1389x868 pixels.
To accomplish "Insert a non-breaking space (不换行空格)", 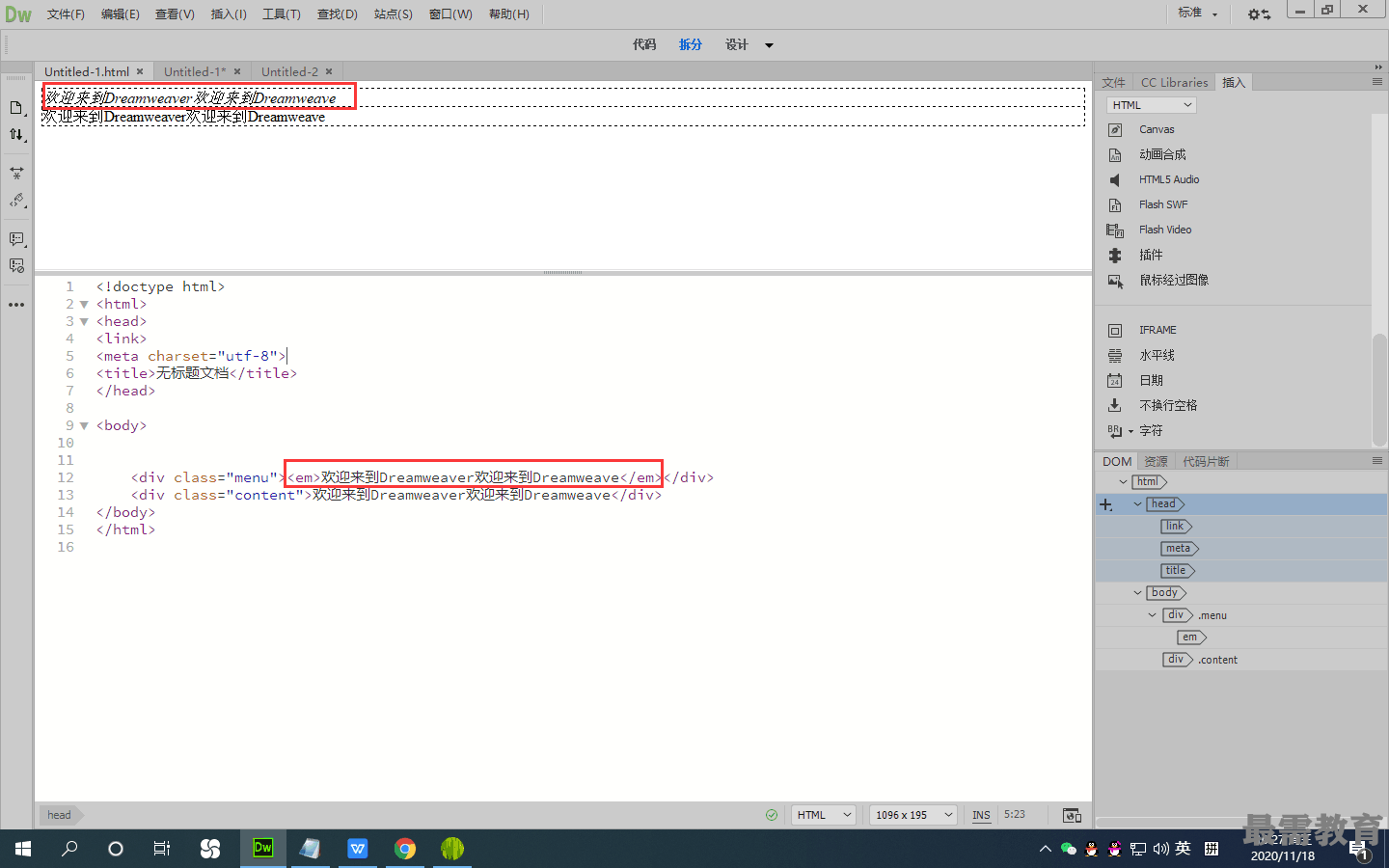I will (1167, 405).
